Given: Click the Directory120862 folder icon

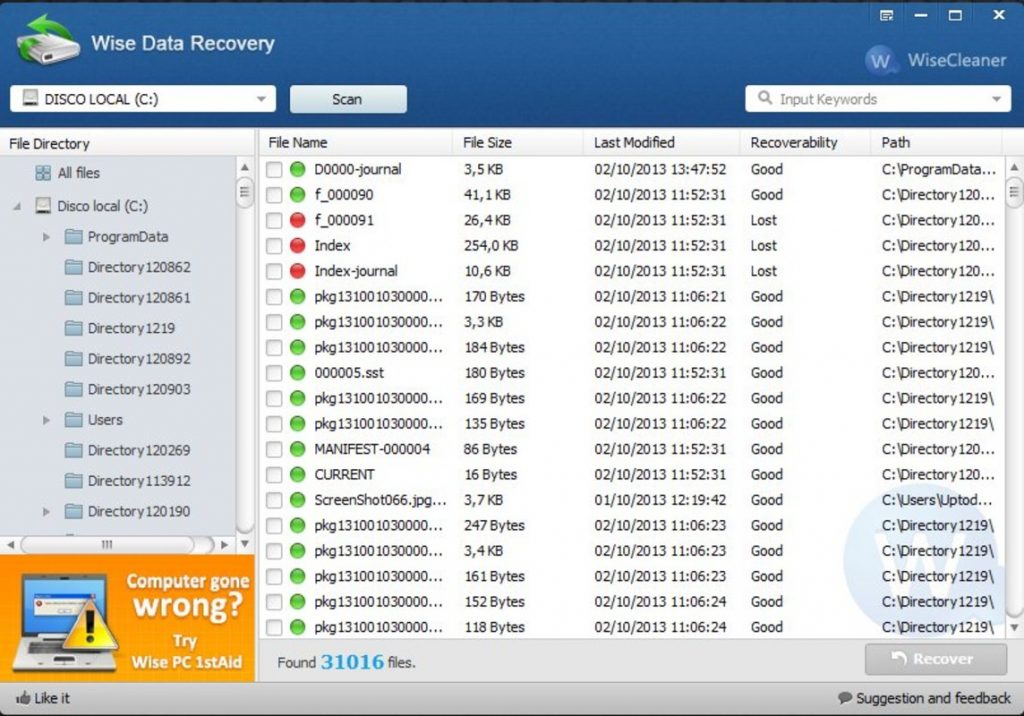Looking at the screenshot, I should tap(74, 267).
